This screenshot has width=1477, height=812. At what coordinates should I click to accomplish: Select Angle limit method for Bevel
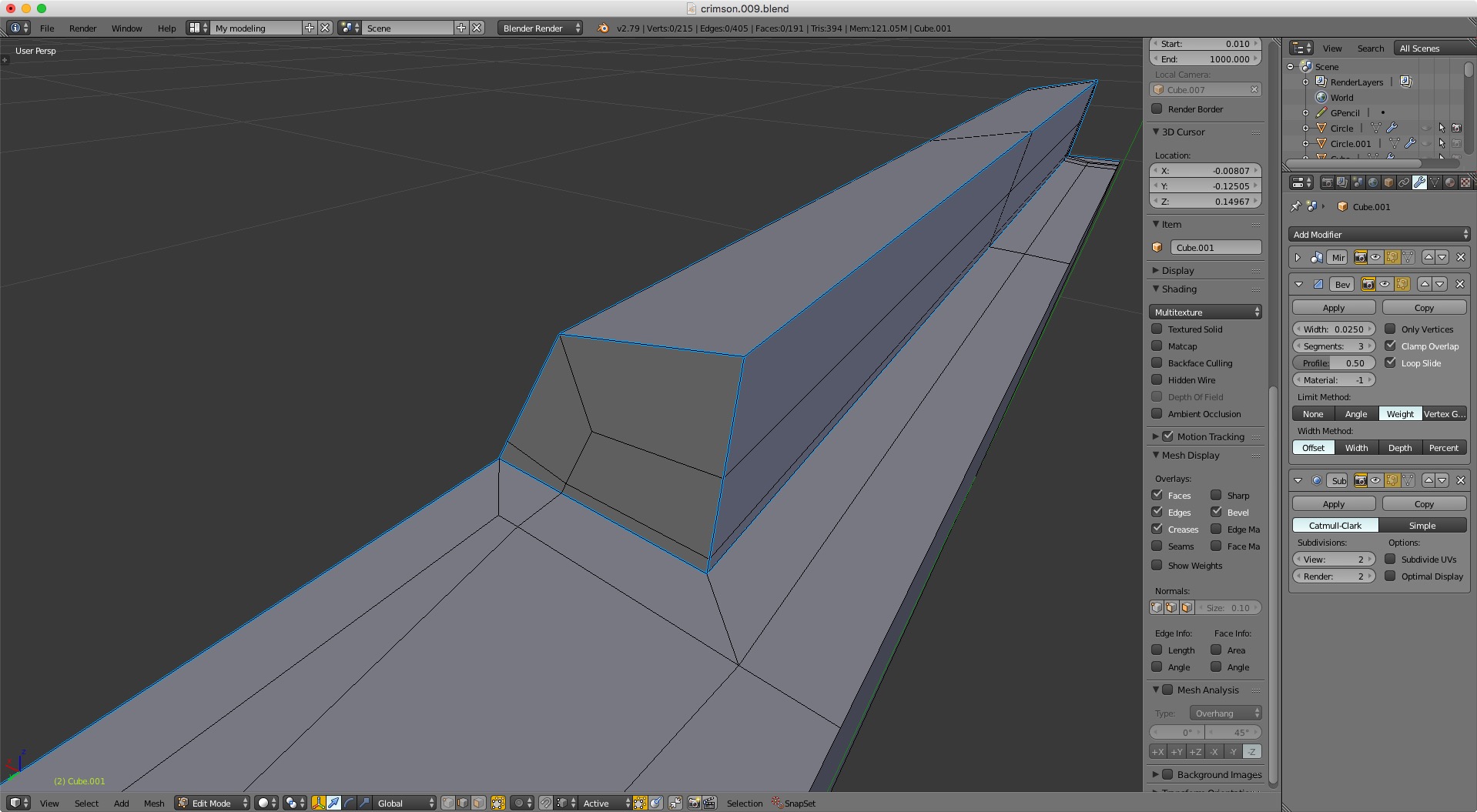1356,413
